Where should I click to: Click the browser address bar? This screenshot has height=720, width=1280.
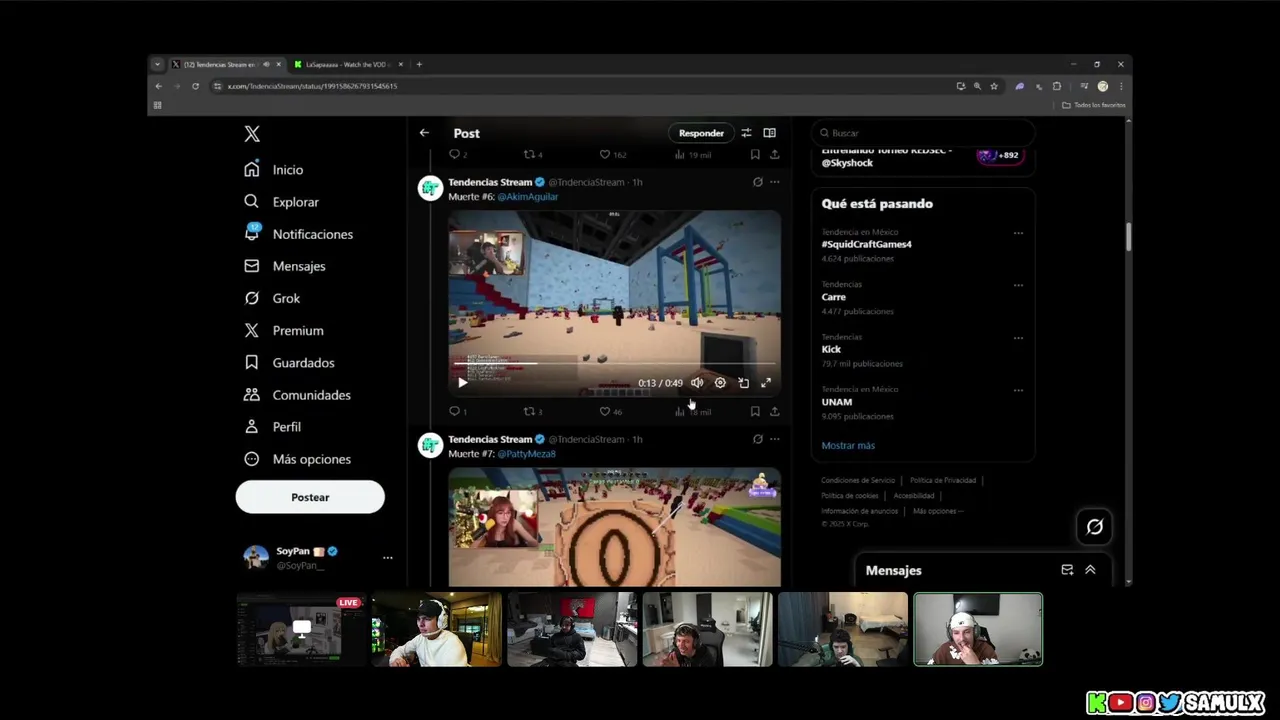coord(580,86)
